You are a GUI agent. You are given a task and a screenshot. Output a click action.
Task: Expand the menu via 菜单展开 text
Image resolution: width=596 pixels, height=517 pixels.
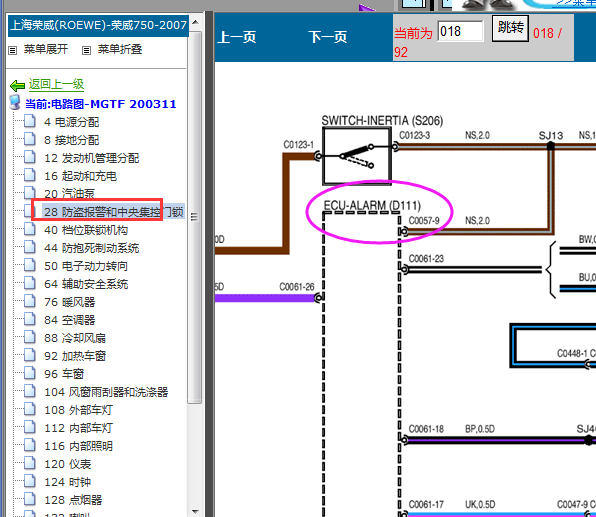[46, 49]
